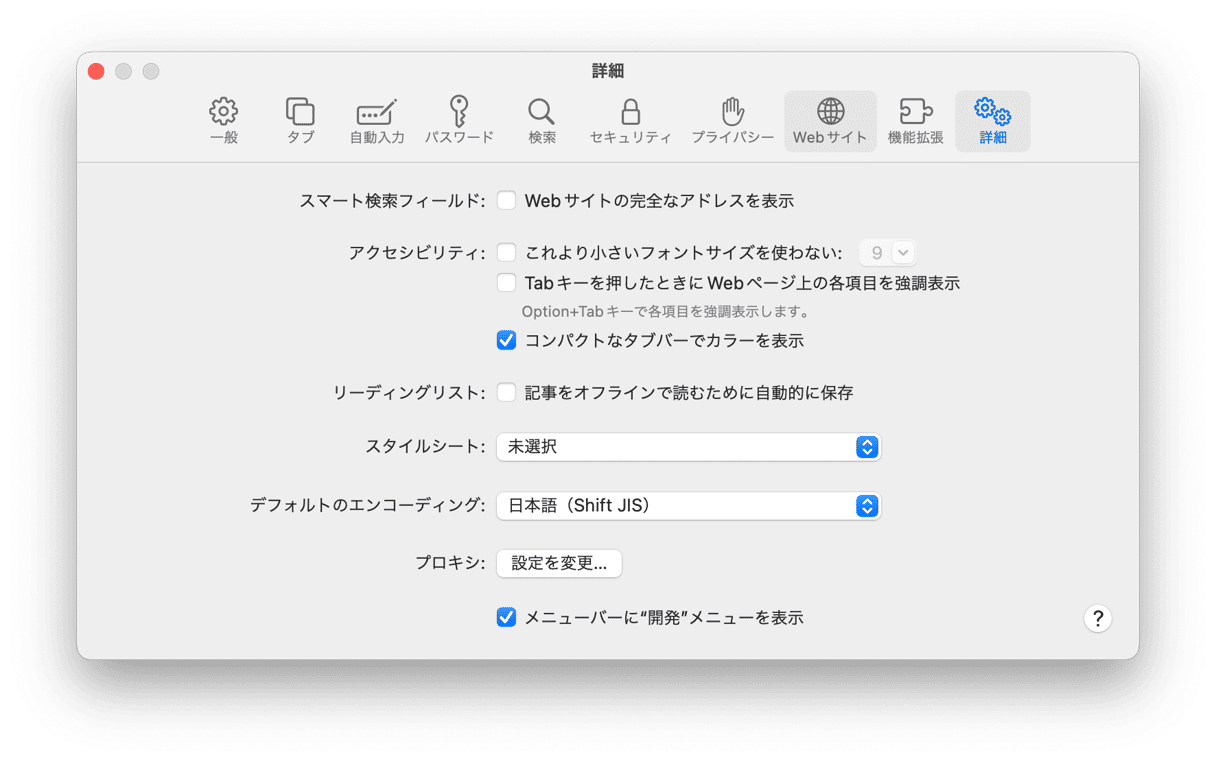Viewport: 1216px width, 761px height.
Task: Click the Option+Tab hint text
Action: 665,312
